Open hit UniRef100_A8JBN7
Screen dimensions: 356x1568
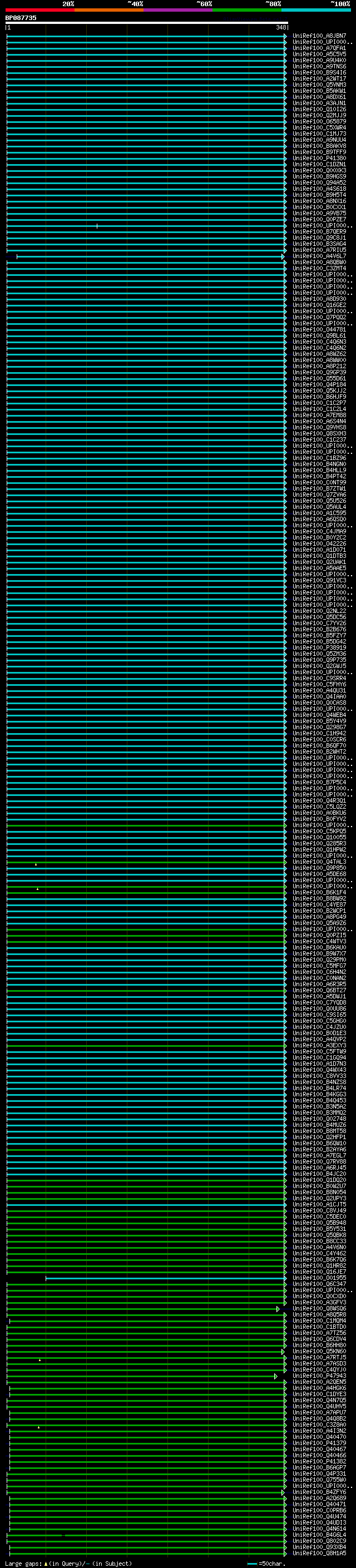coord(319,36)
